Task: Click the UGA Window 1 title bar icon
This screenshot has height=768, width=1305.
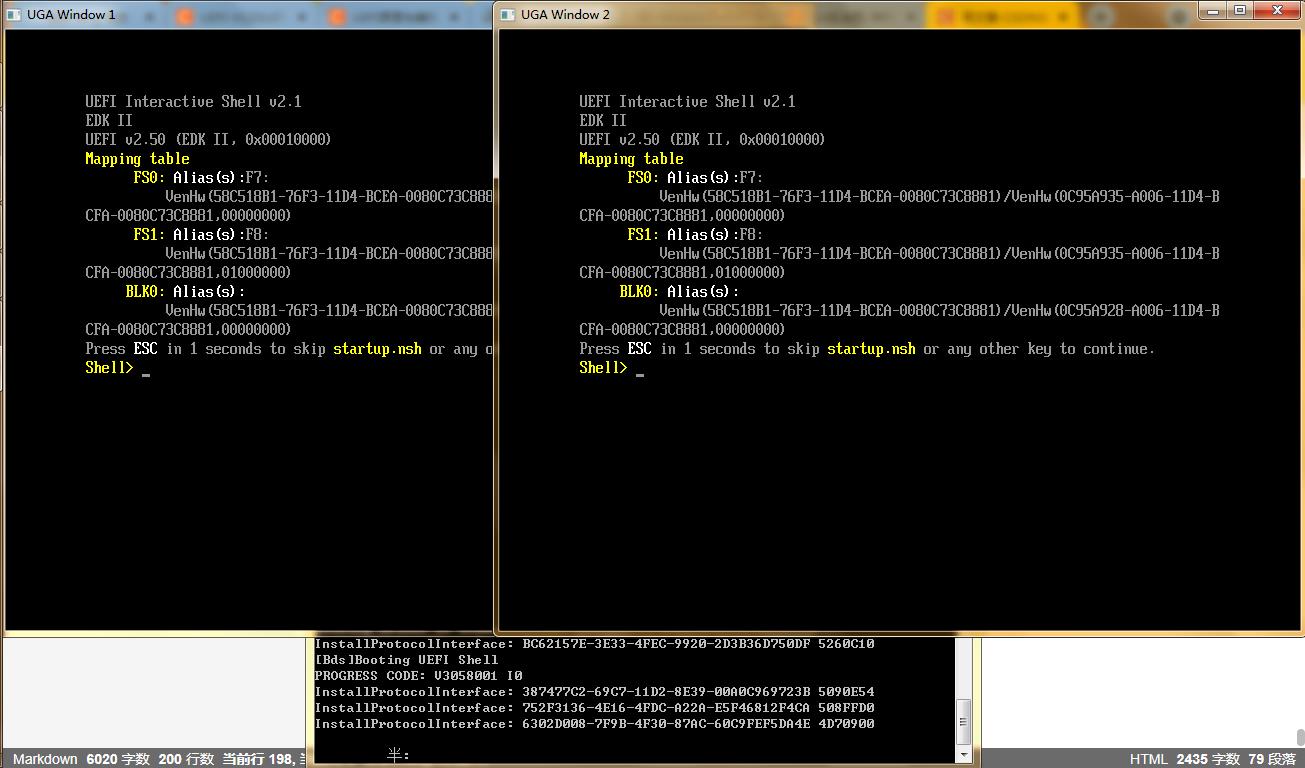Action: [x=13, y=15]
